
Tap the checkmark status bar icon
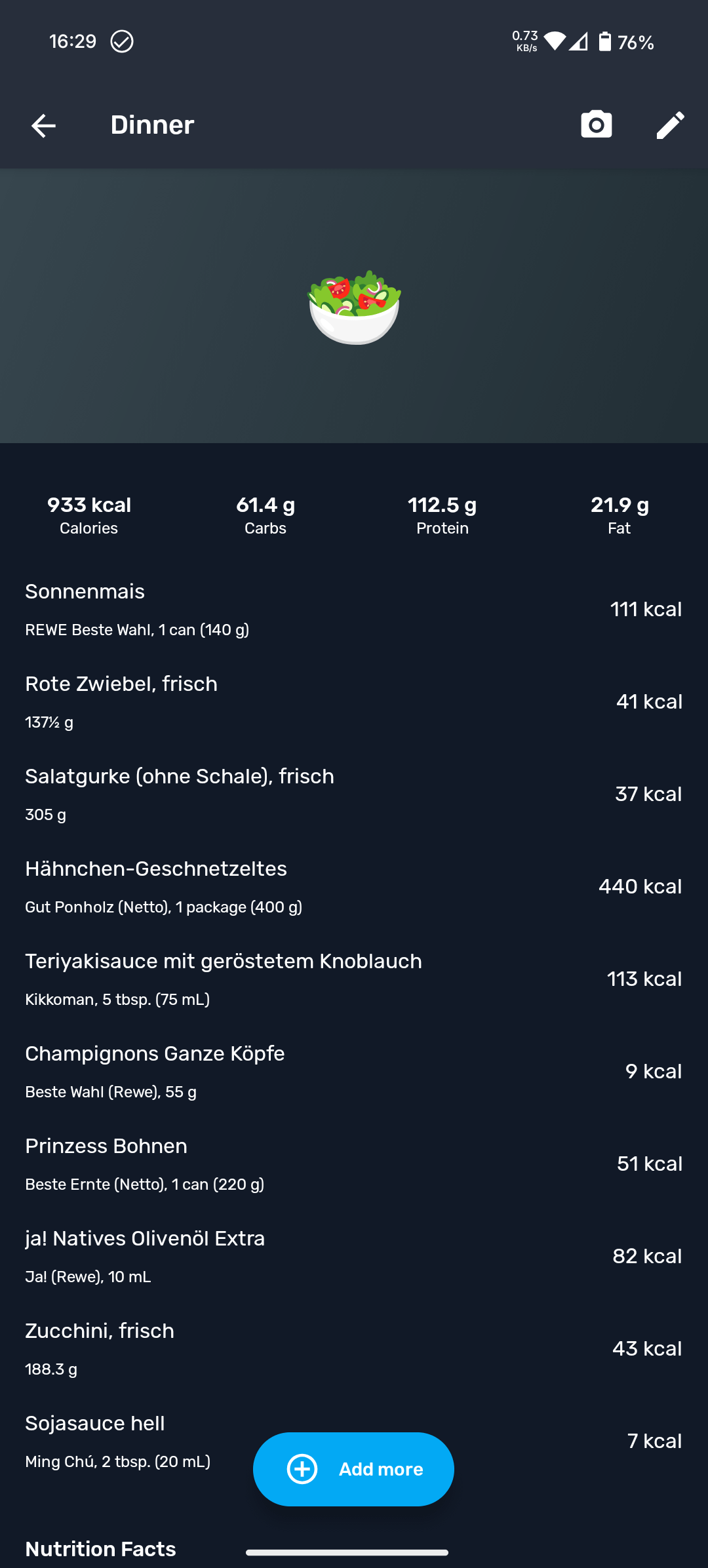click(x=122, y=41)
